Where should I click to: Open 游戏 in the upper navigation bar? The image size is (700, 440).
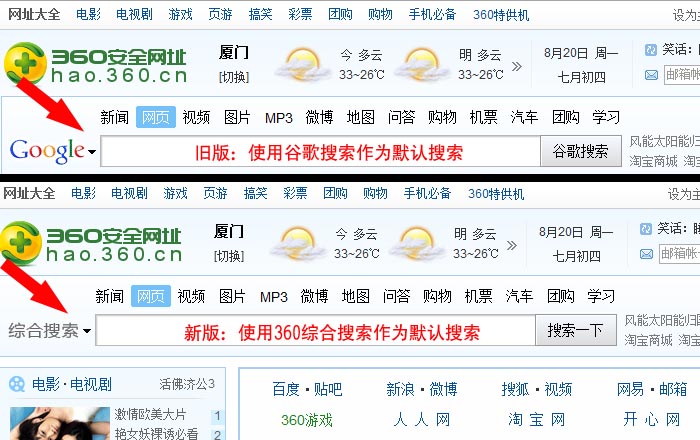[180, 14]
